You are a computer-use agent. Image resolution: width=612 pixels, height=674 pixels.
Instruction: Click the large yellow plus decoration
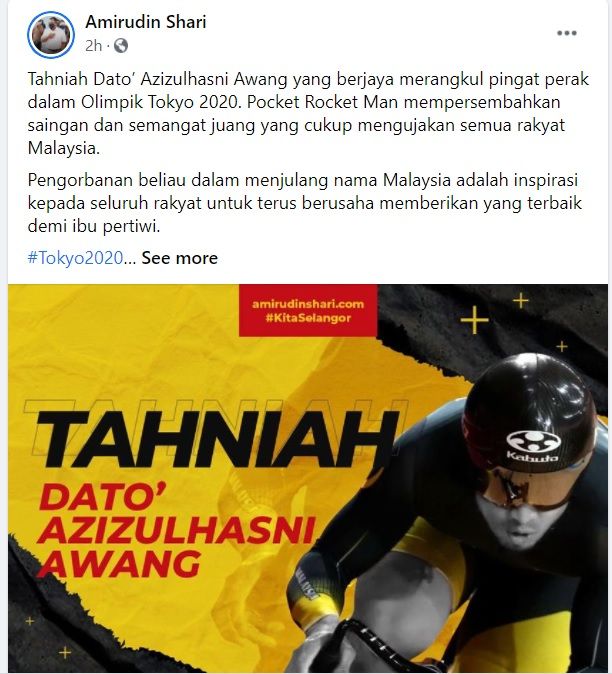[474, 320]
